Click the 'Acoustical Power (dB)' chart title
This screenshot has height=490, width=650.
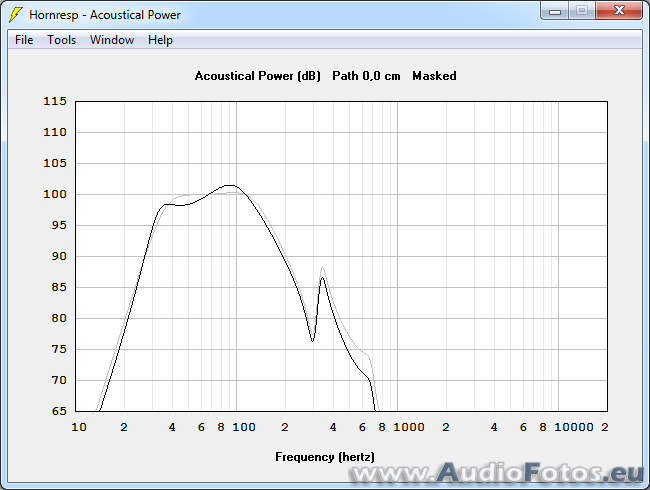pyautogui.click(x=257, y=76)
